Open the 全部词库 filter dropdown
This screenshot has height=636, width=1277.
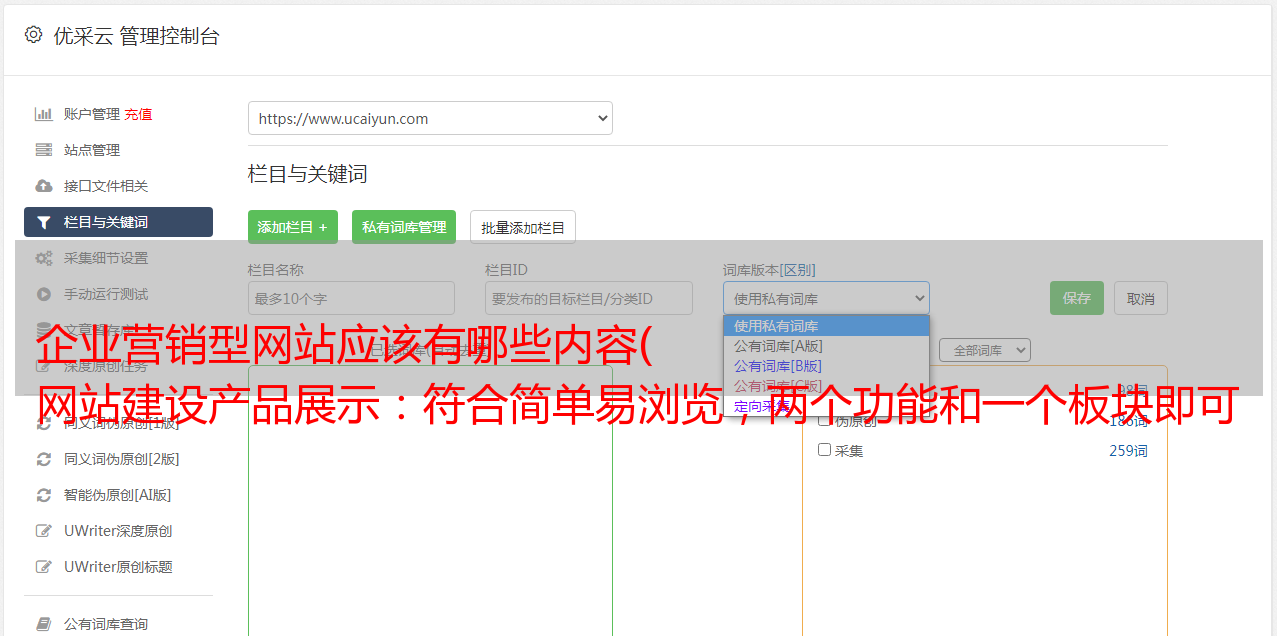[x=984, y=350]
